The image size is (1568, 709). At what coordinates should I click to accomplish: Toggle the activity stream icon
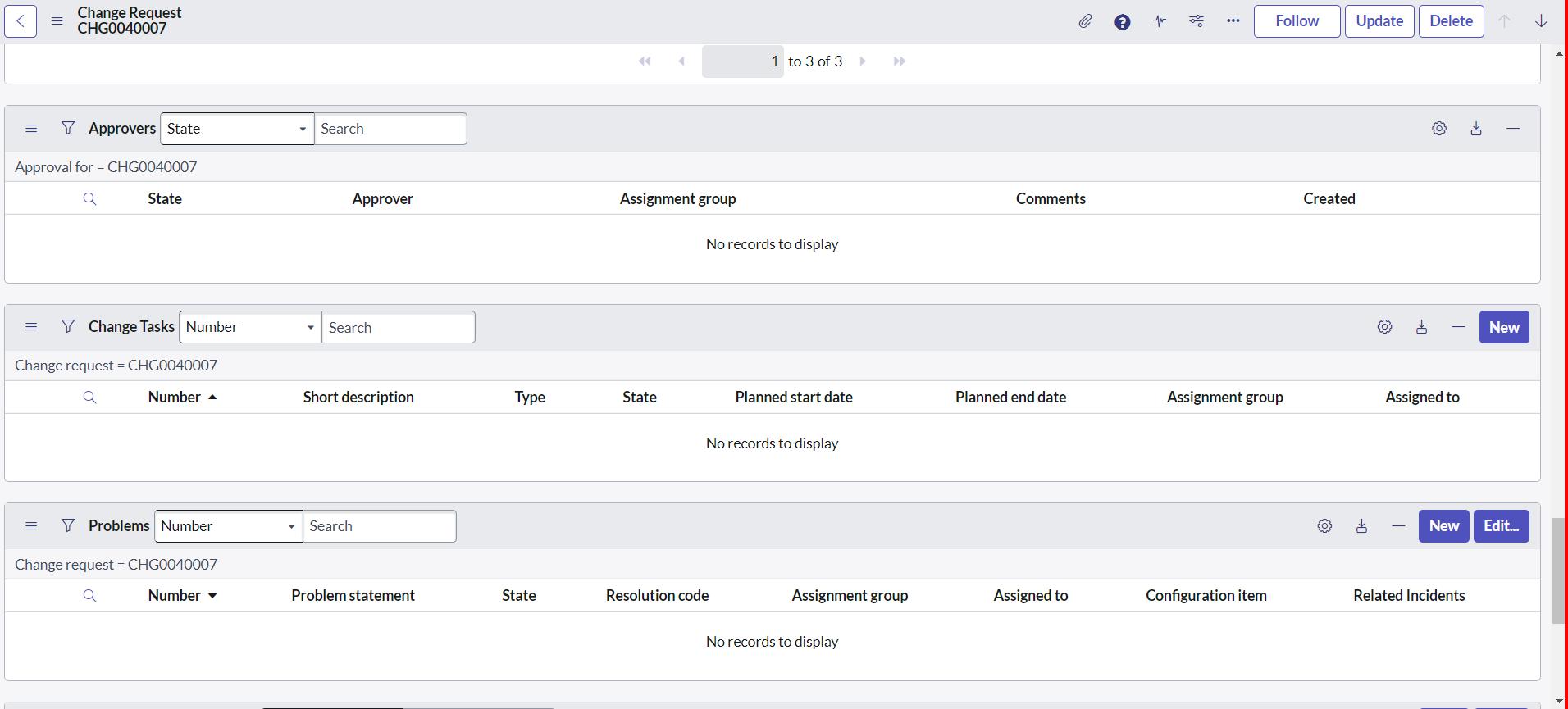(1160, 21)
